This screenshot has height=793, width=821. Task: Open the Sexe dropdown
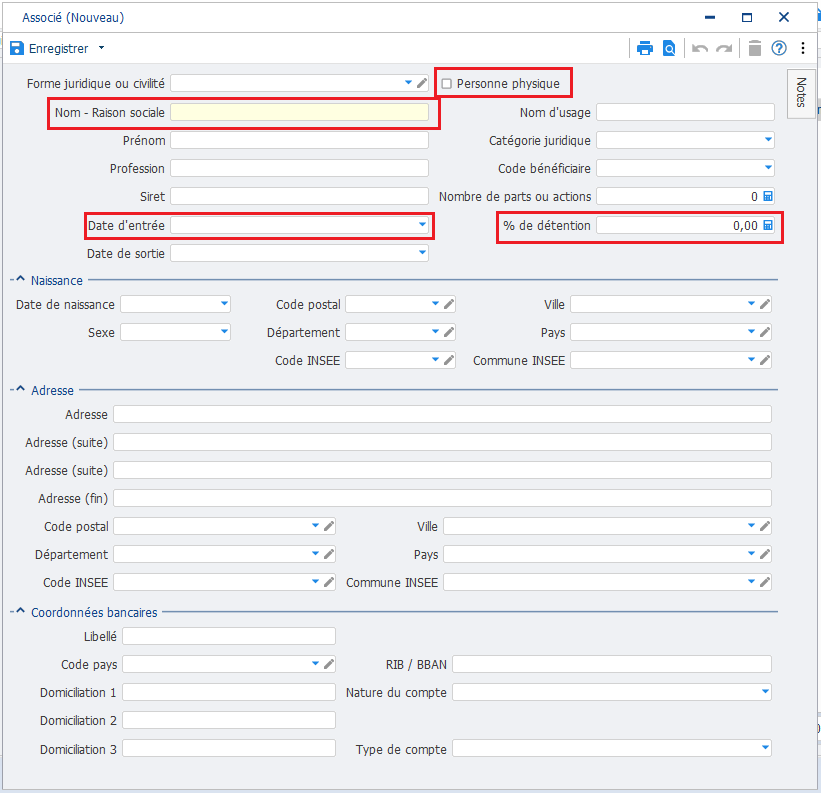click(224, 332)
